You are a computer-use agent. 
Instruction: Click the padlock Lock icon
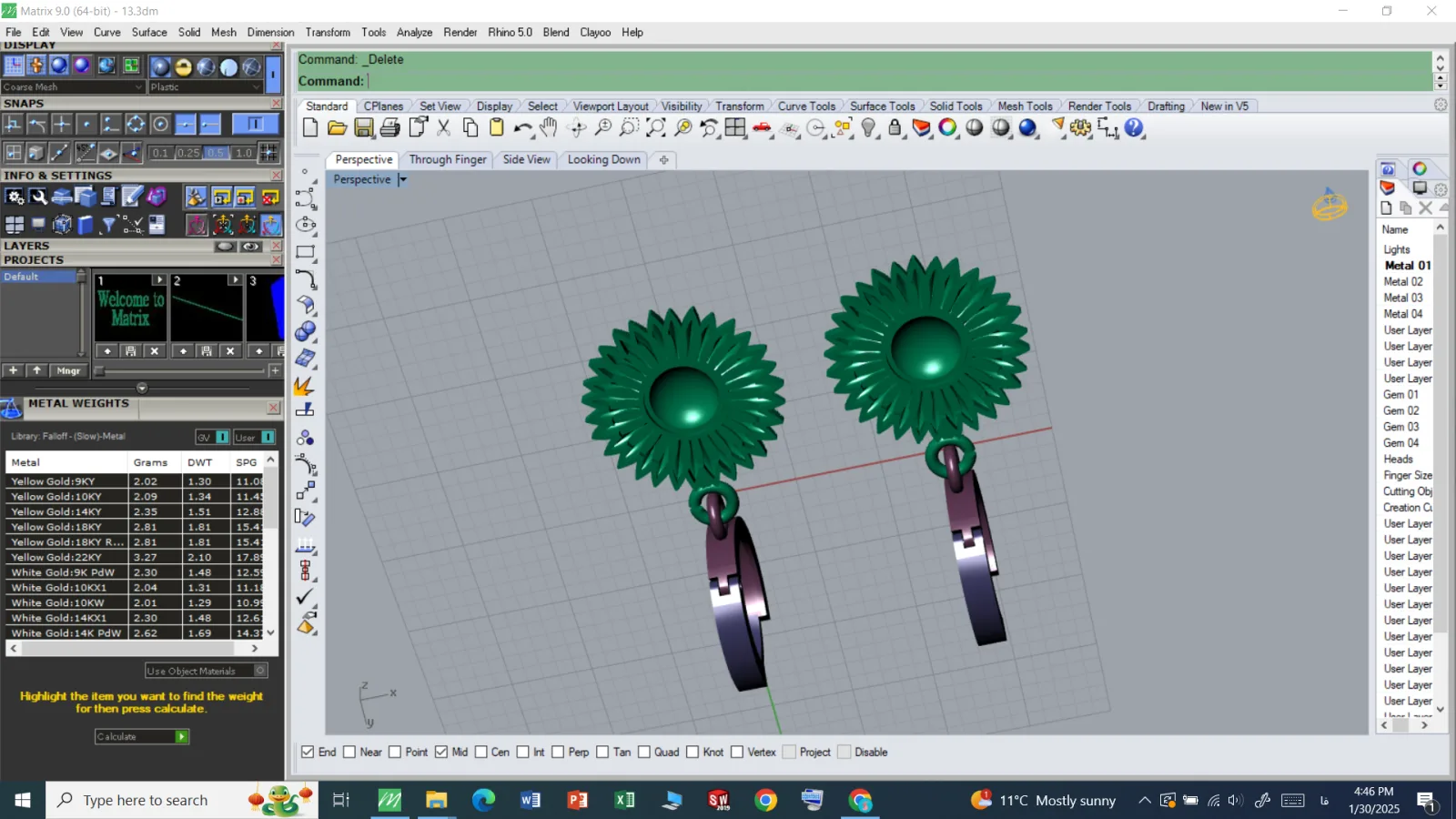895,128
